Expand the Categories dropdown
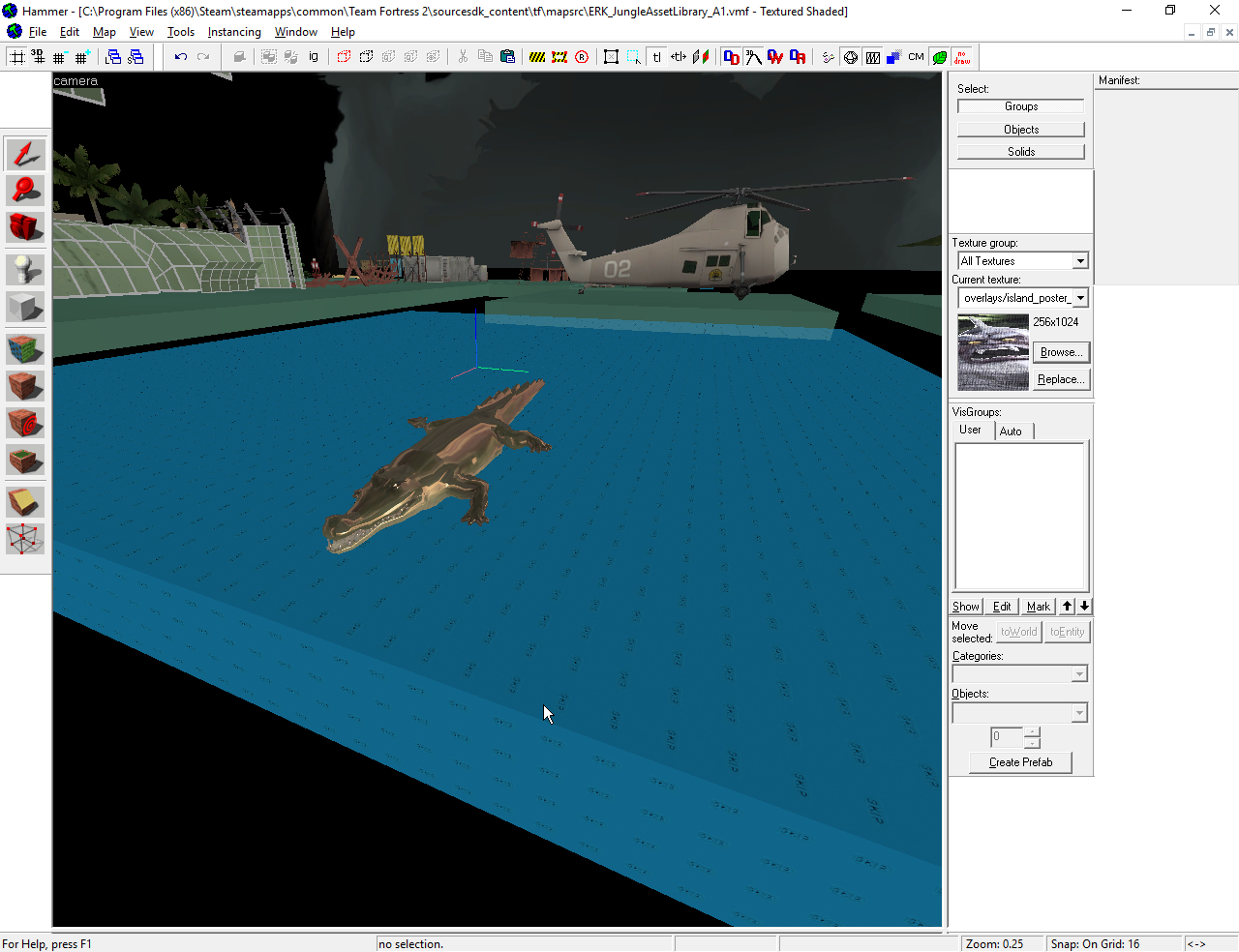Viewport: 1239px width, 952px height. [x=1080, y=674]
